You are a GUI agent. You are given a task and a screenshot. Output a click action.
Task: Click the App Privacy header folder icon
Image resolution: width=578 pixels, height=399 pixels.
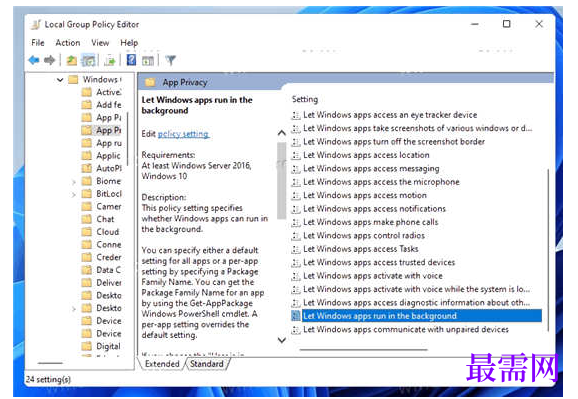[150, 82]
